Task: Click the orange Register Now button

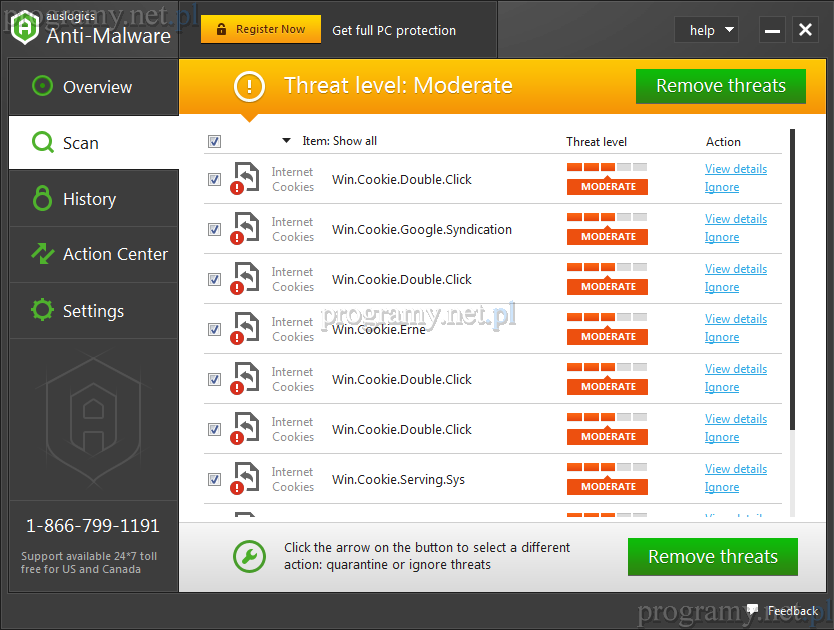Action: click(261, 30)
